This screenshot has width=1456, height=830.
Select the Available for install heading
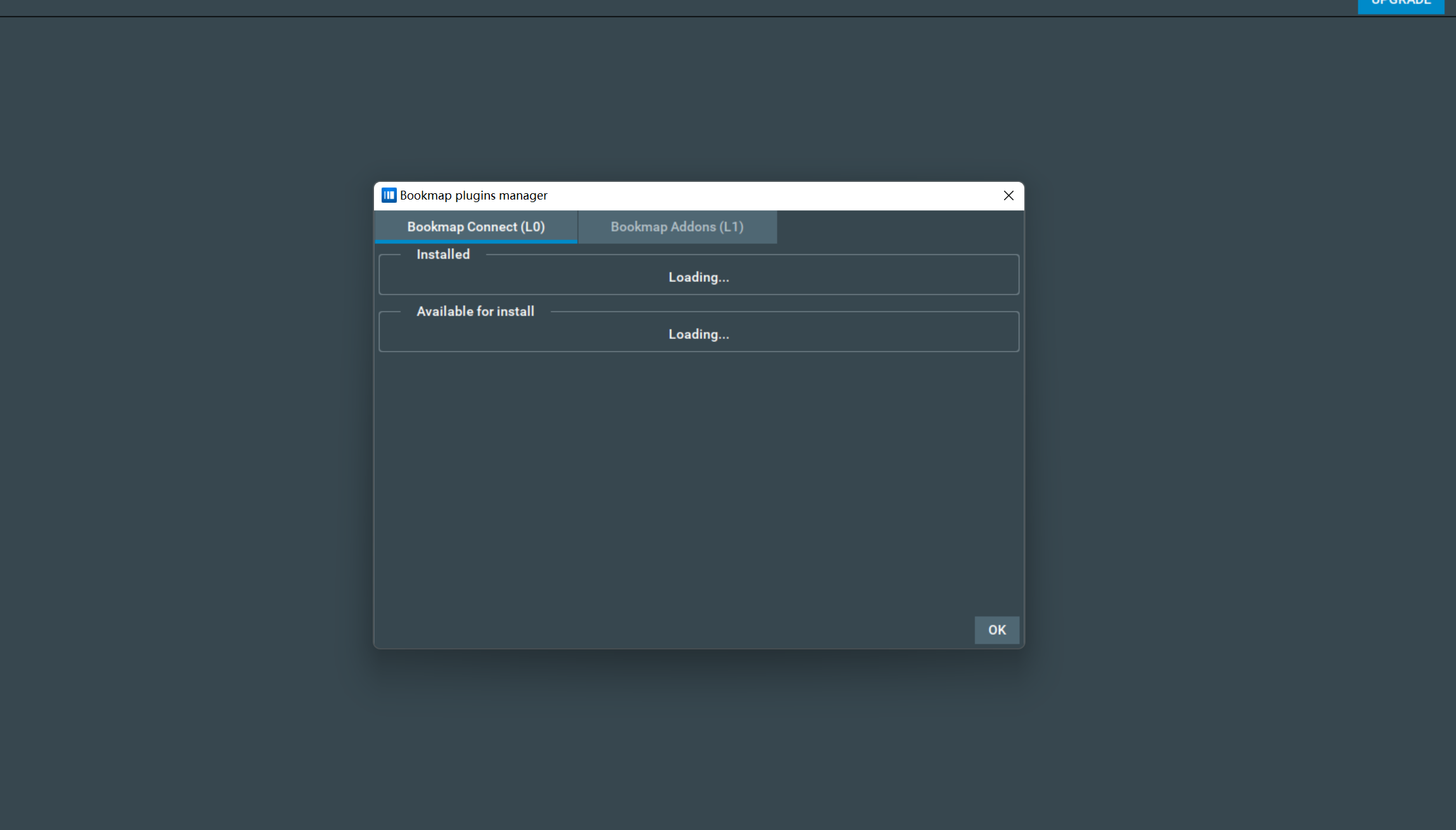pyautogui.click(x=475, y=311)
